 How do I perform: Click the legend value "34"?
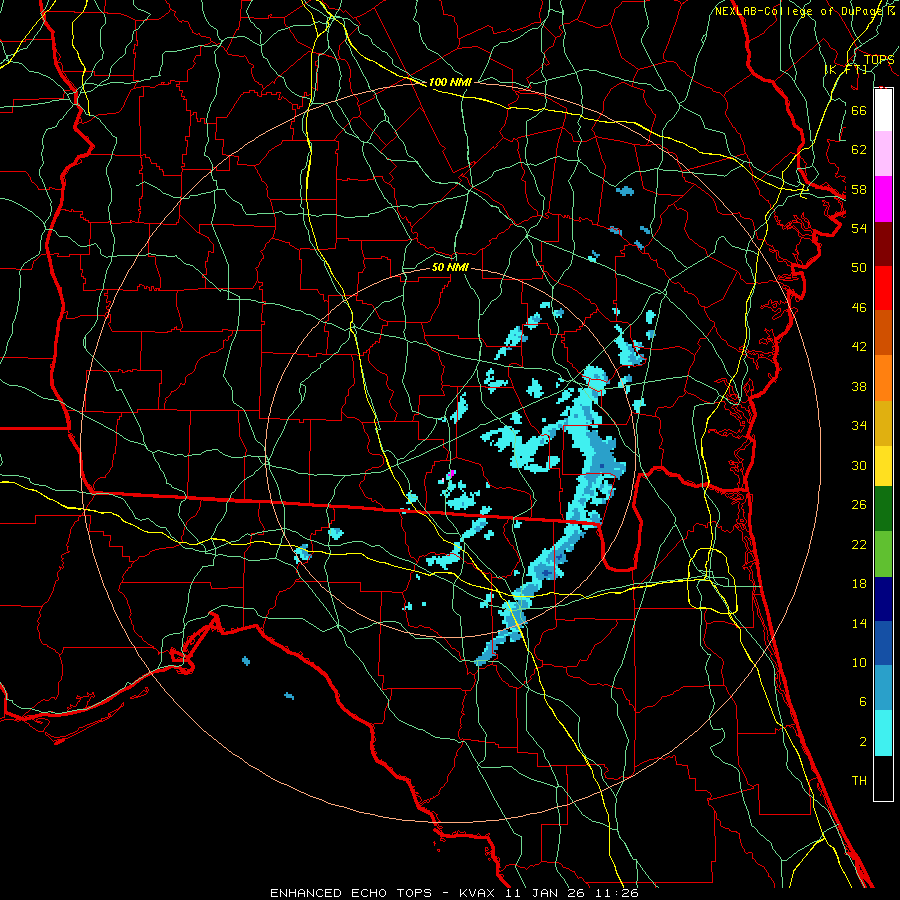[859, 426]
